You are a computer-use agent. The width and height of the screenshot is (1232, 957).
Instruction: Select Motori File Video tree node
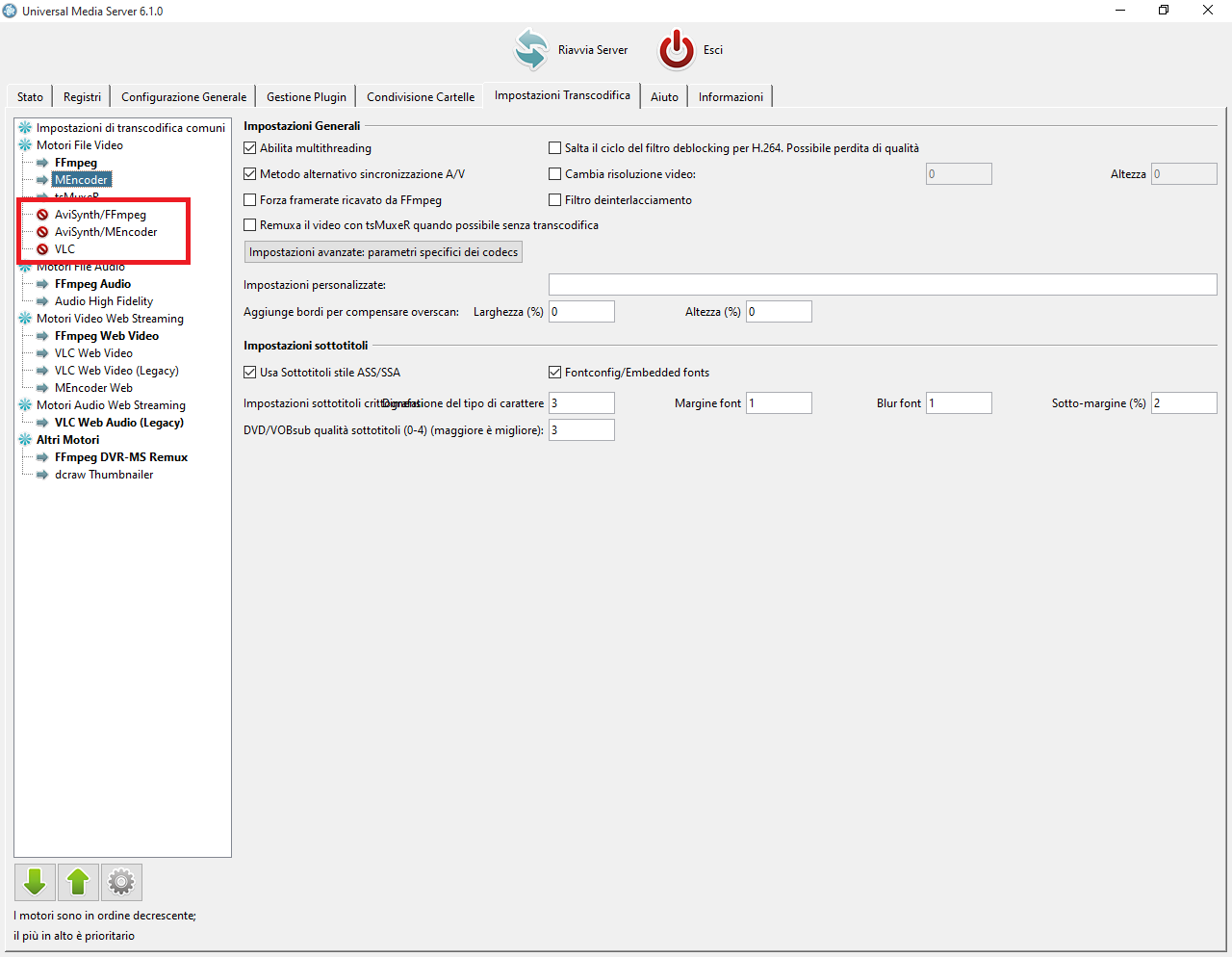(79, 145)
